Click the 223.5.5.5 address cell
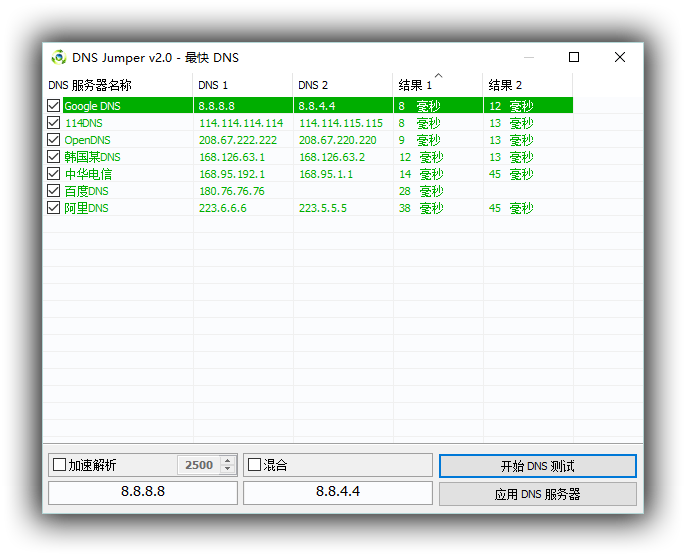This screenshot has width=686, height=556. [322, 208]
